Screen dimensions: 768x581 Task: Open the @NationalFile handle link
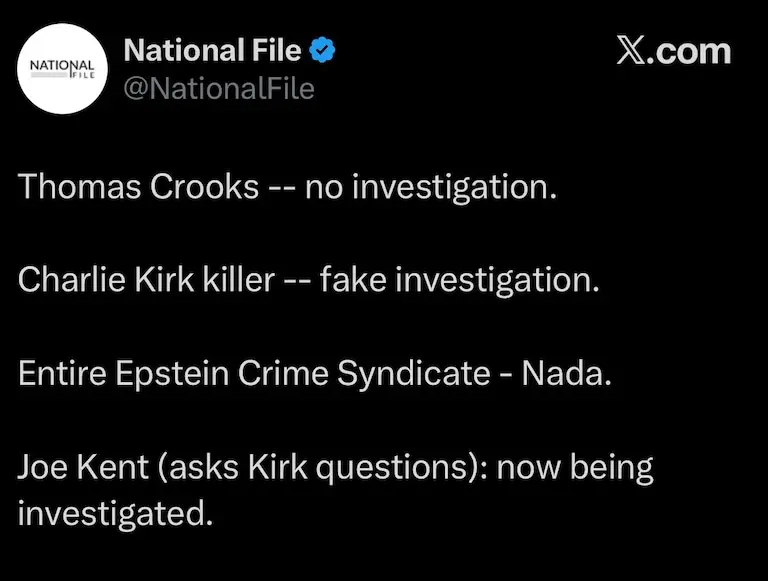pos(218,89)
